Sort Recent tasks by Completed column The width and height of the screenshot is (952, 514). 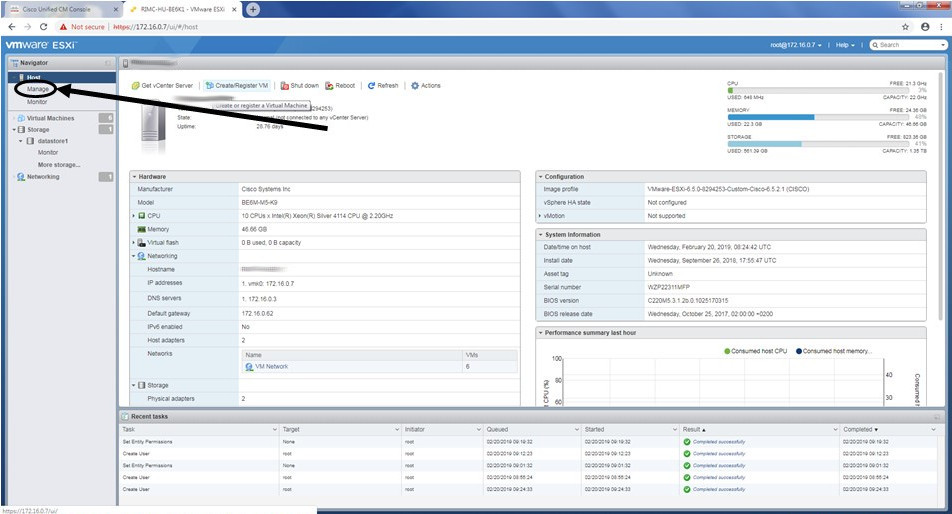(860, 429)
